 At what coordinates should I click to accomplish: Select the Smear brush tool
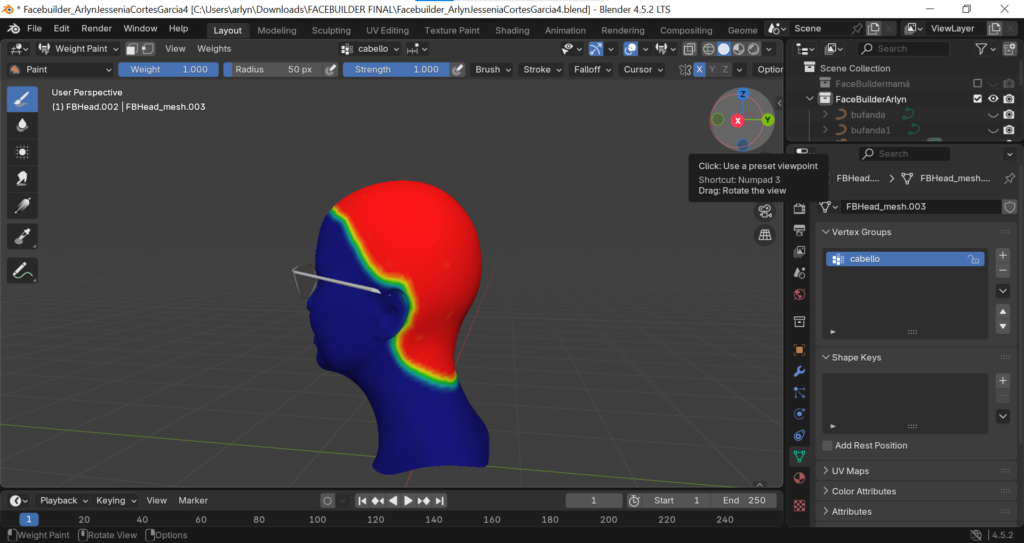click(22, 179)
